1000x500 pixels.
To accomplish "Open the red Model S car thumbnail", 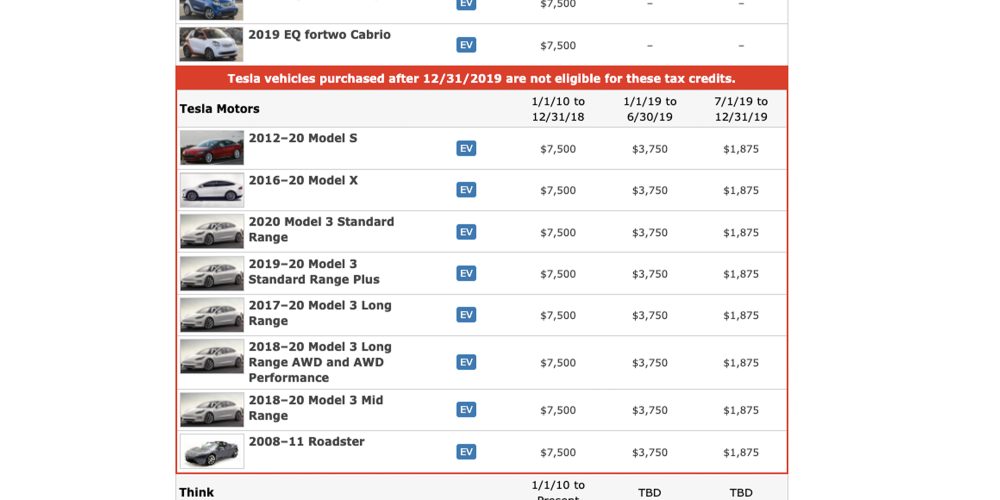I will pyautogui.click(x=211, y=148).
